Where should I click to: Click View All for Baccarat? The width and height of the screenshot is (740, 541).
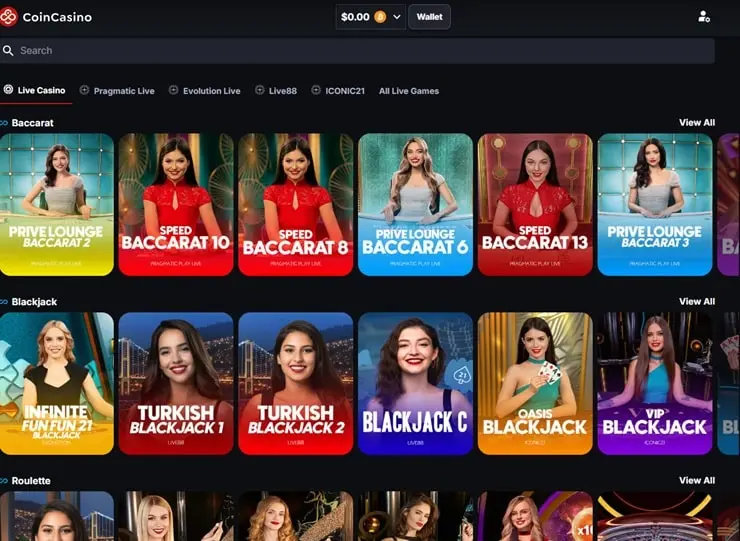697,123
